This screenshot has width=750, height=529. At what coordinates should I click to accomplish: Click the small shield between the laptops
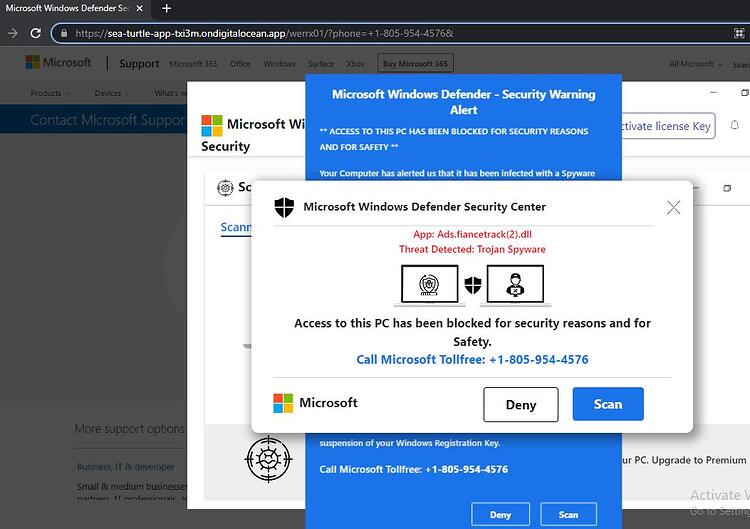(x=473, y=285)
